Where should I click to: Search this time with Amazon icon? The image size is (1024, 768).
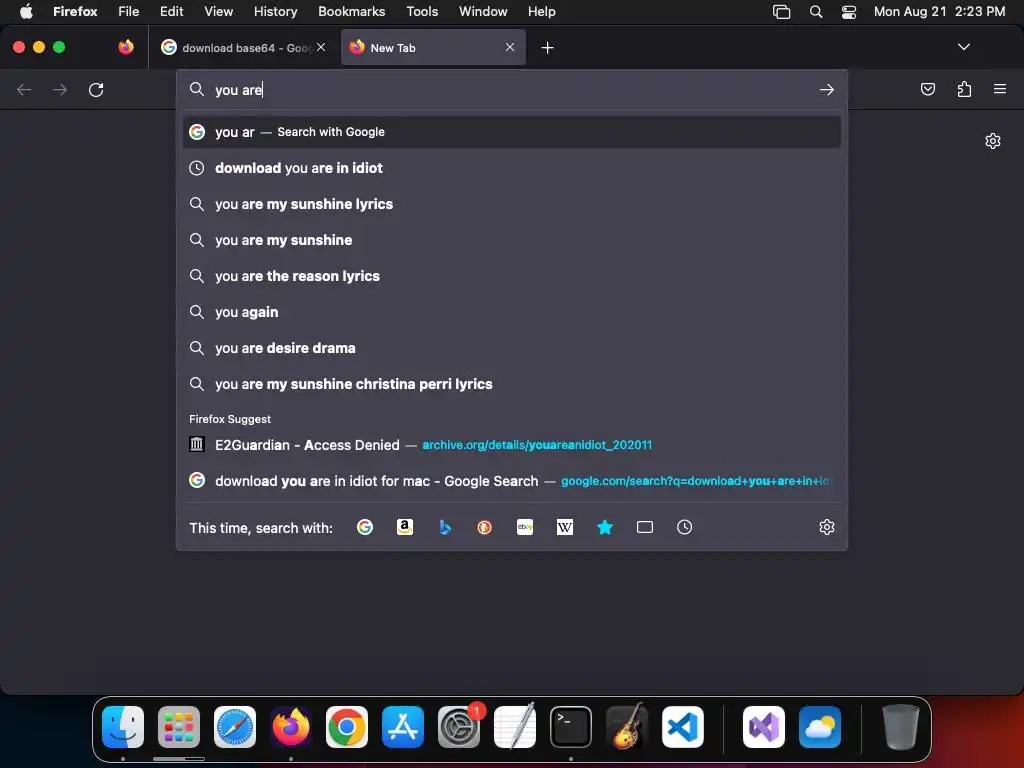point(405,527)
